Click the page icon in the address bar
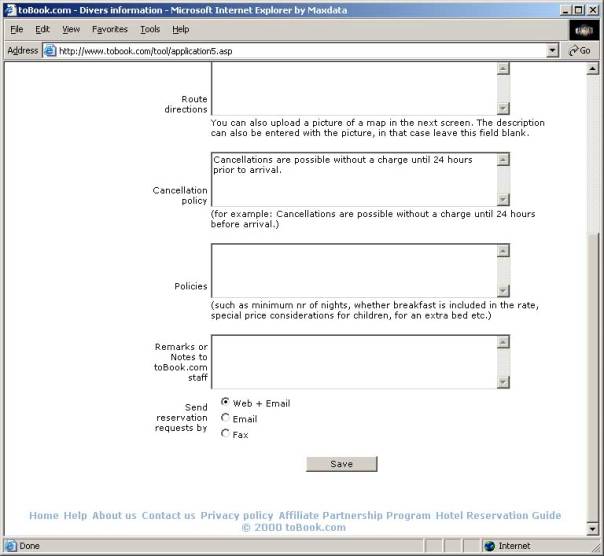 (x=49, y=50)
